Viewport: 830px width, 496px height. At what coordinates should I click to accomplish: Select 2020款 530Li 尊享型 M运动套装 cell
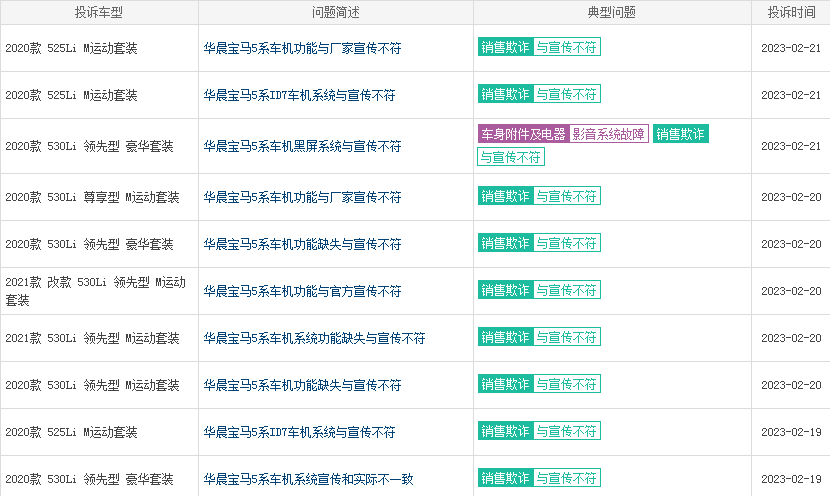point(99,197)
